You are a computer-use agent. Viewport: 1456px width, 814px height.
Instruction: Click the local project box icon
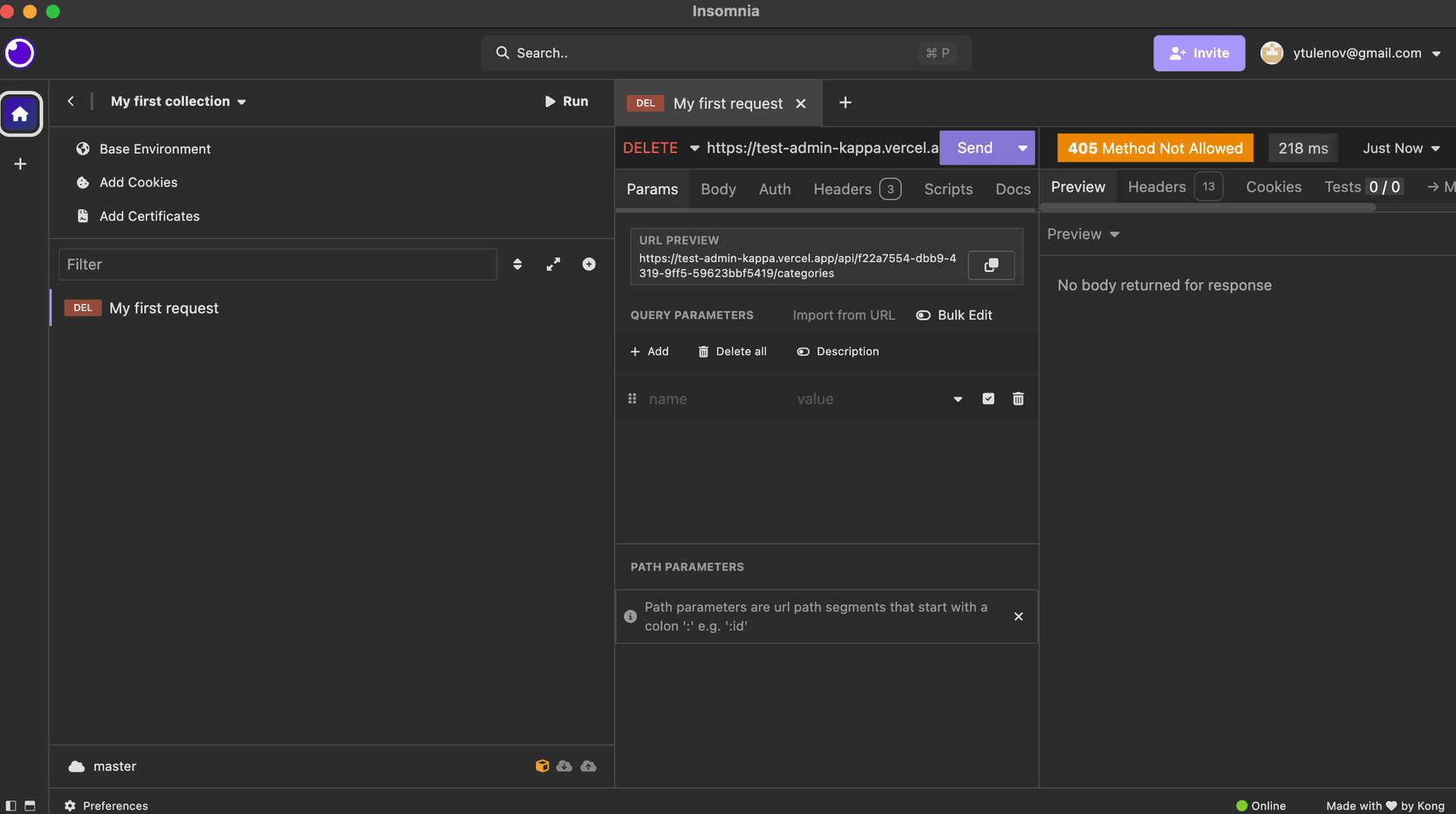542,766
